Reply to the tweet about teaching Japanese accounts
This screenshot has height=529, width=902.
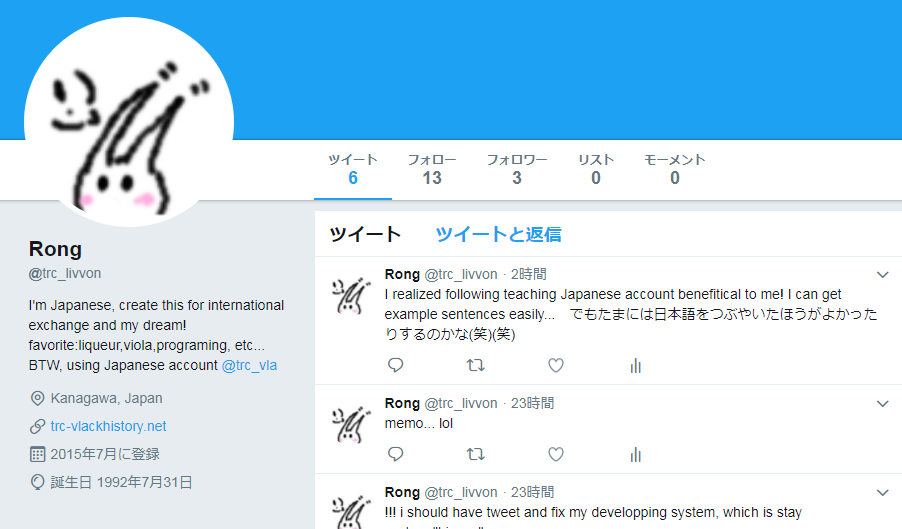pyautogui.click(x=396, y=365)
